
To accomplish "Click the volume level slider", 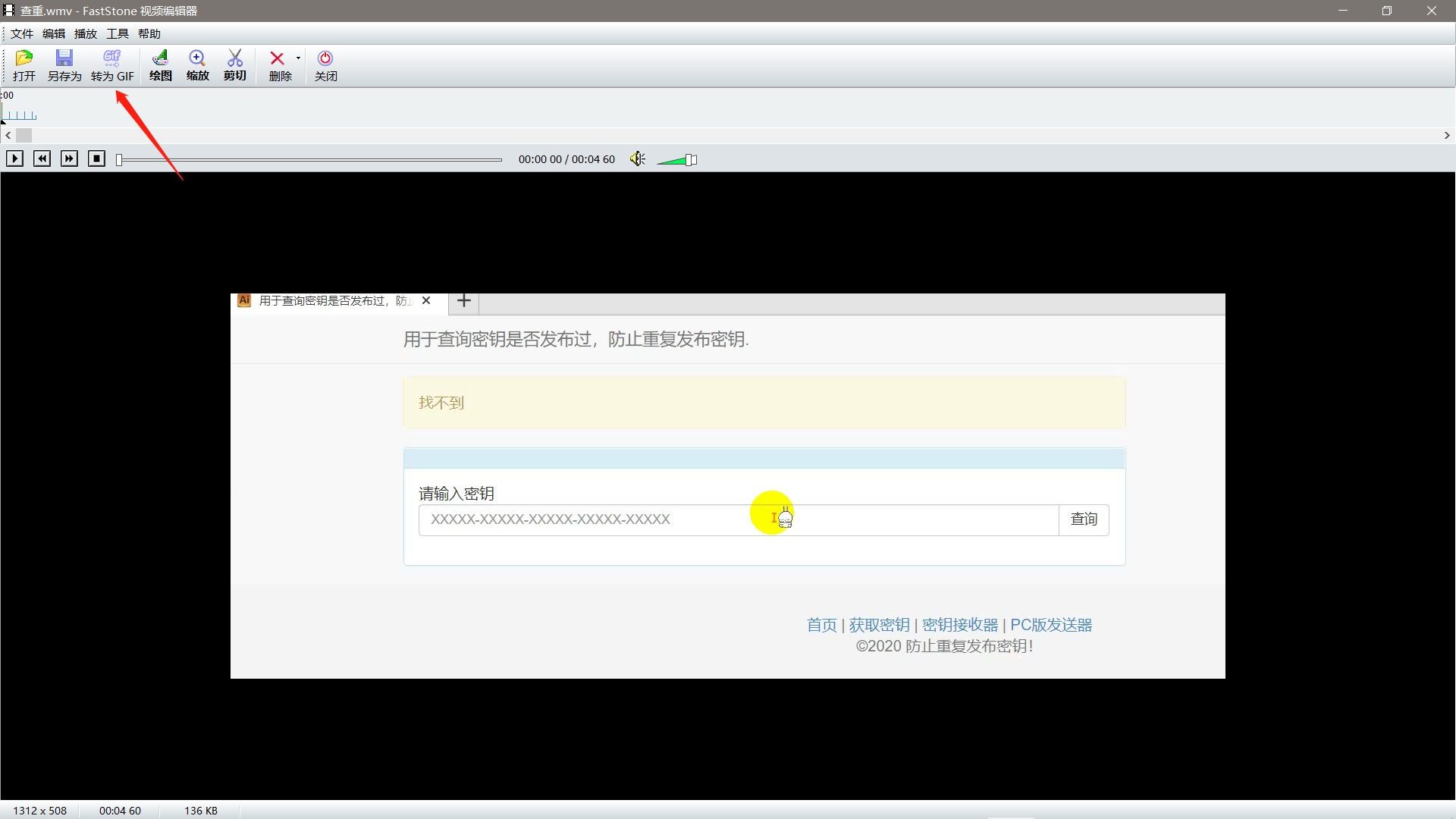I will tap(675, 160).
